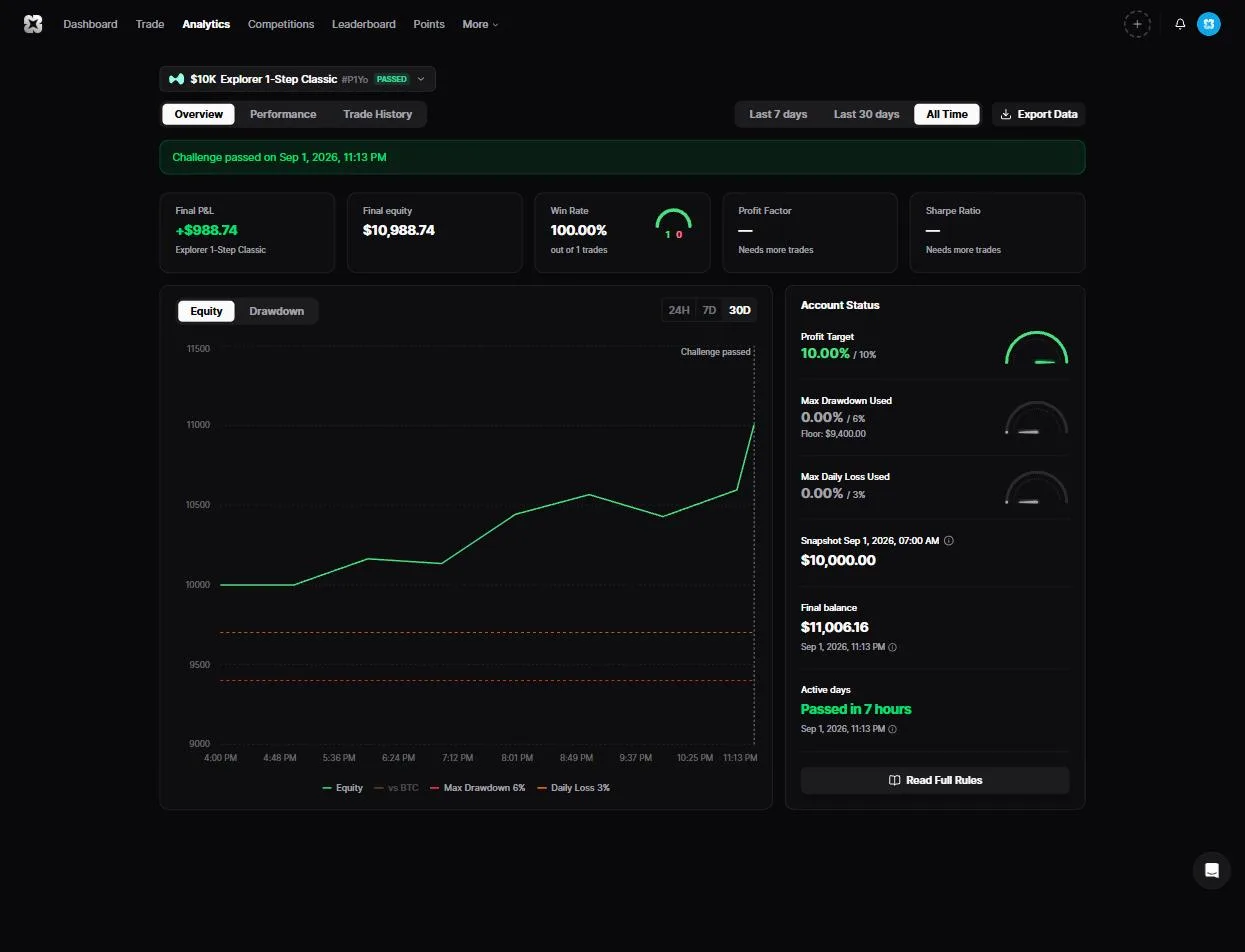The width and height of the screenshot is (1245, 952).
Task: Open the Analytics page
Action: click(206, 24)
